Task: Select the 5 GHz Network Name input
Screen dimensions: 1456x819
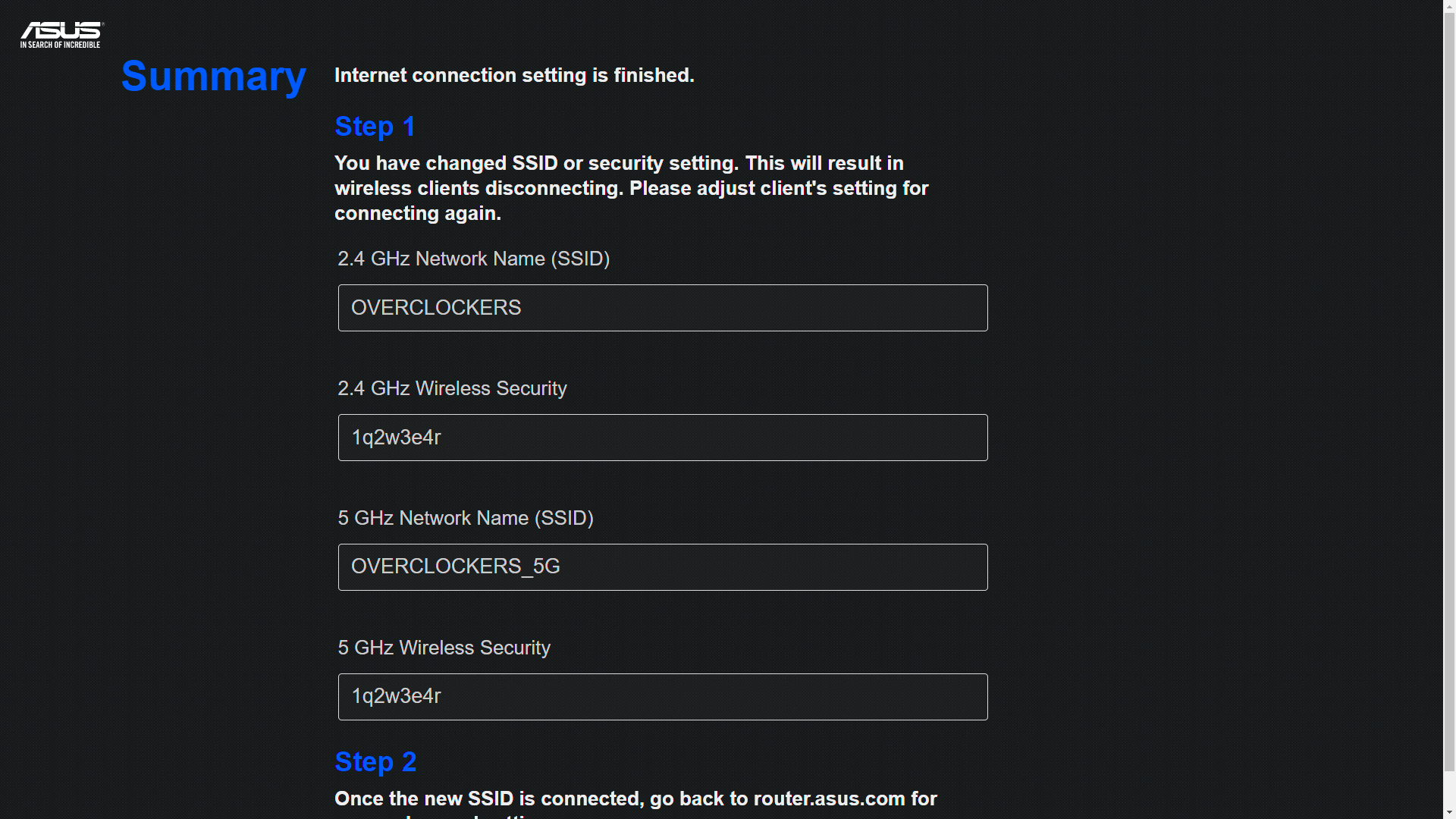Action: point(662,567)
